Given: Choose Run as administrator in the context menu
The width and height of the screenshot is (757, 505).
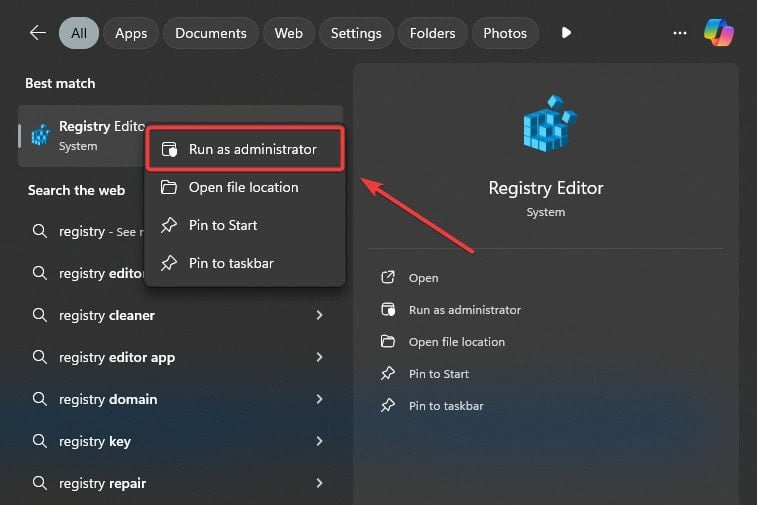Looking at the screenshot, I should click(245, 149).
